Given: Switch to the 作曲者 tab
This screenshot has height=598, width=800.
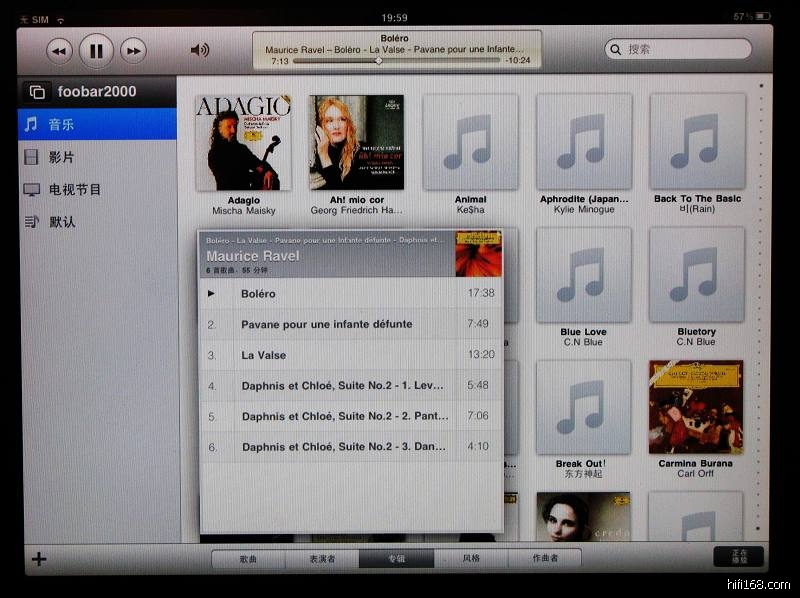Looking at the screenshot, I should pyautogui.click(x=545, y=559).
